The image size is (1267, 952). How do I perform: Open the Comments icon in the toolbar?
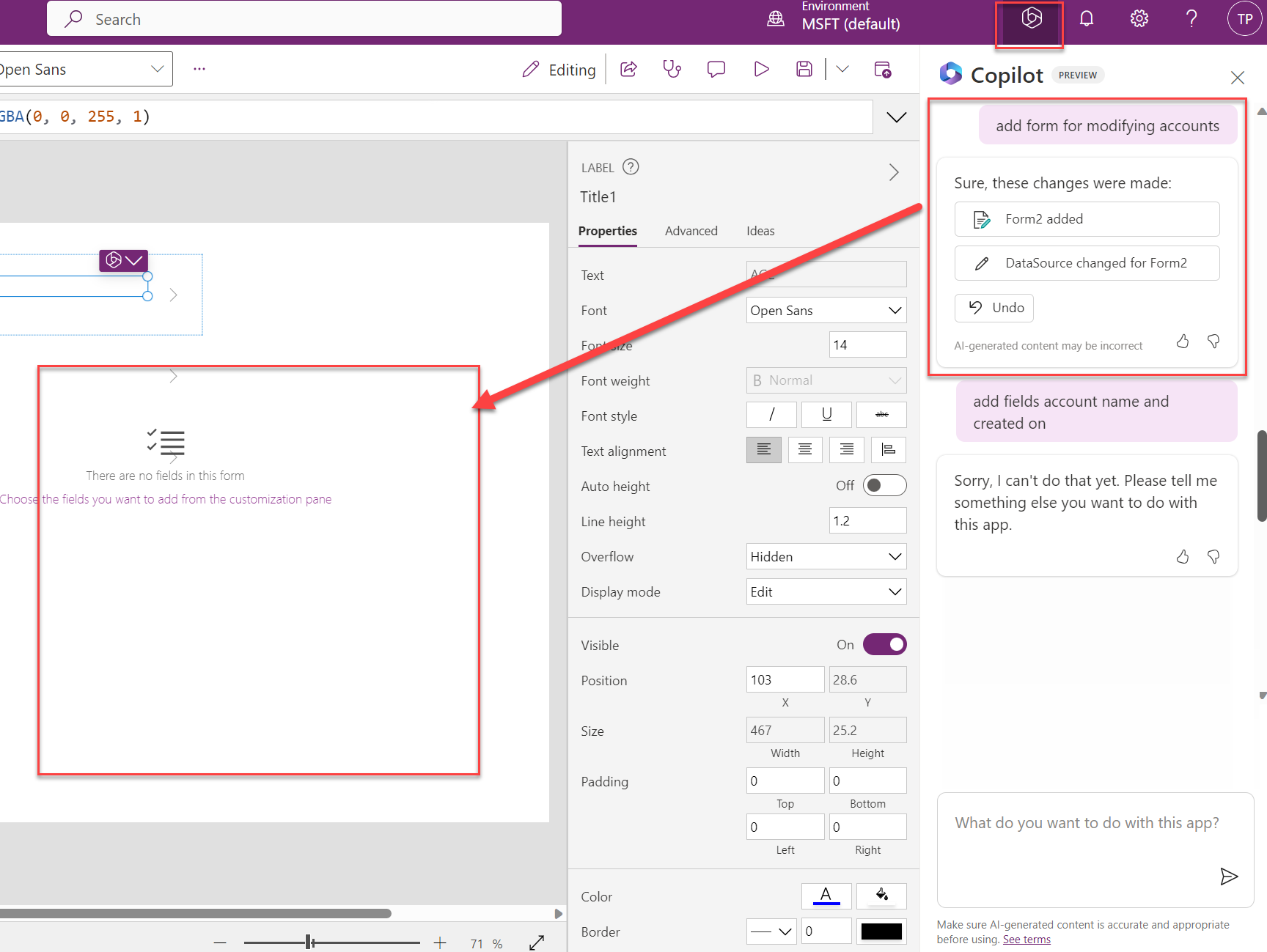click(716, 70)
